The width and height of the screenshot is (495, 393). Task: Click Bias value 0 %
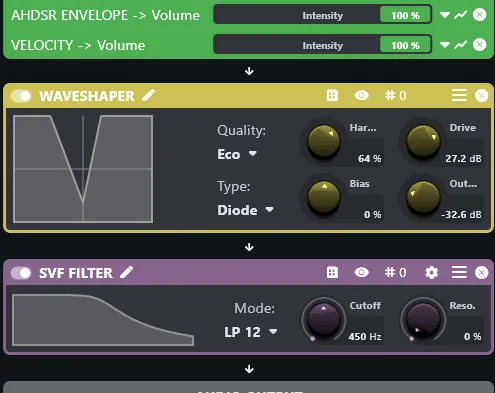pyautogui.click(x=372, y=215)
